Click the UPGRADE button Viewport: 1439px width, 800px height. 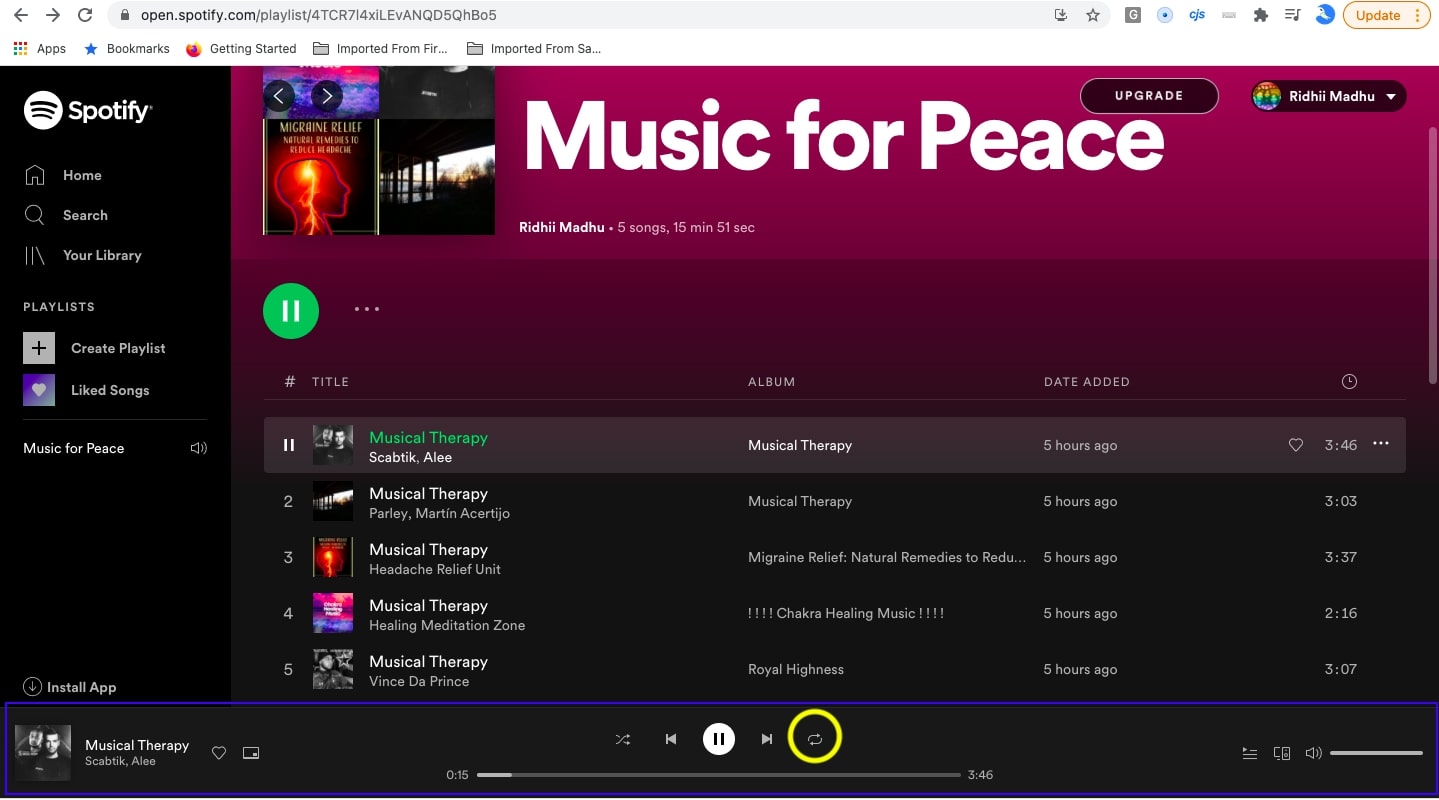coord(1149,96)
